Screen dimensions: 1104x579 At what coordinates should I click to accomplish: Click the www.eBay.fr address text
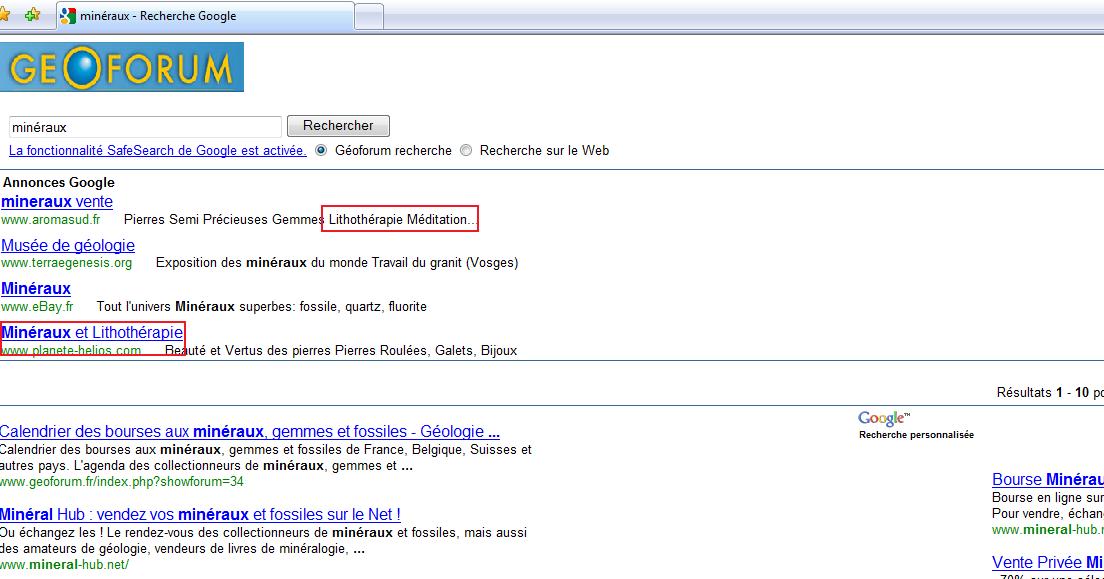(37, 306)
